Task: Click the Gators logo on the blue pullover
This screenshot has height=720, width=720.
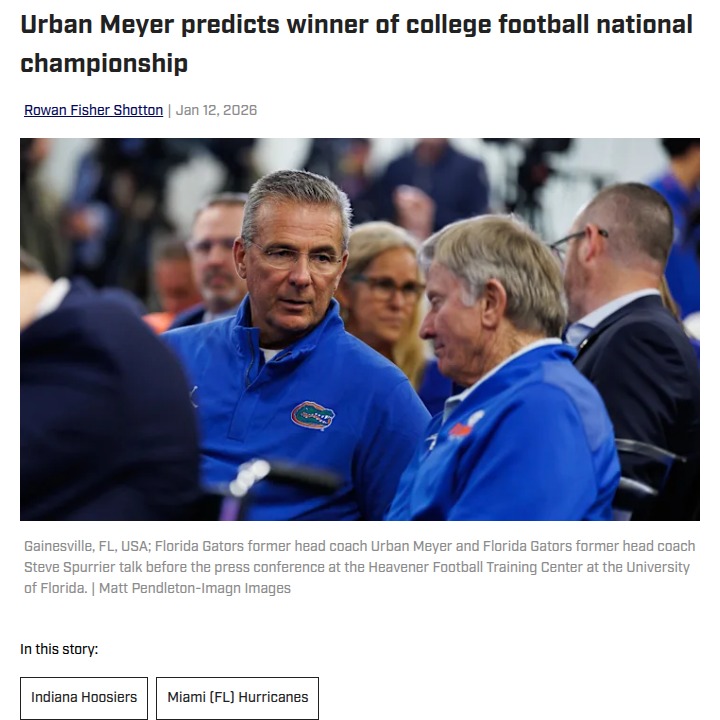Action: (x=312, y=415)
